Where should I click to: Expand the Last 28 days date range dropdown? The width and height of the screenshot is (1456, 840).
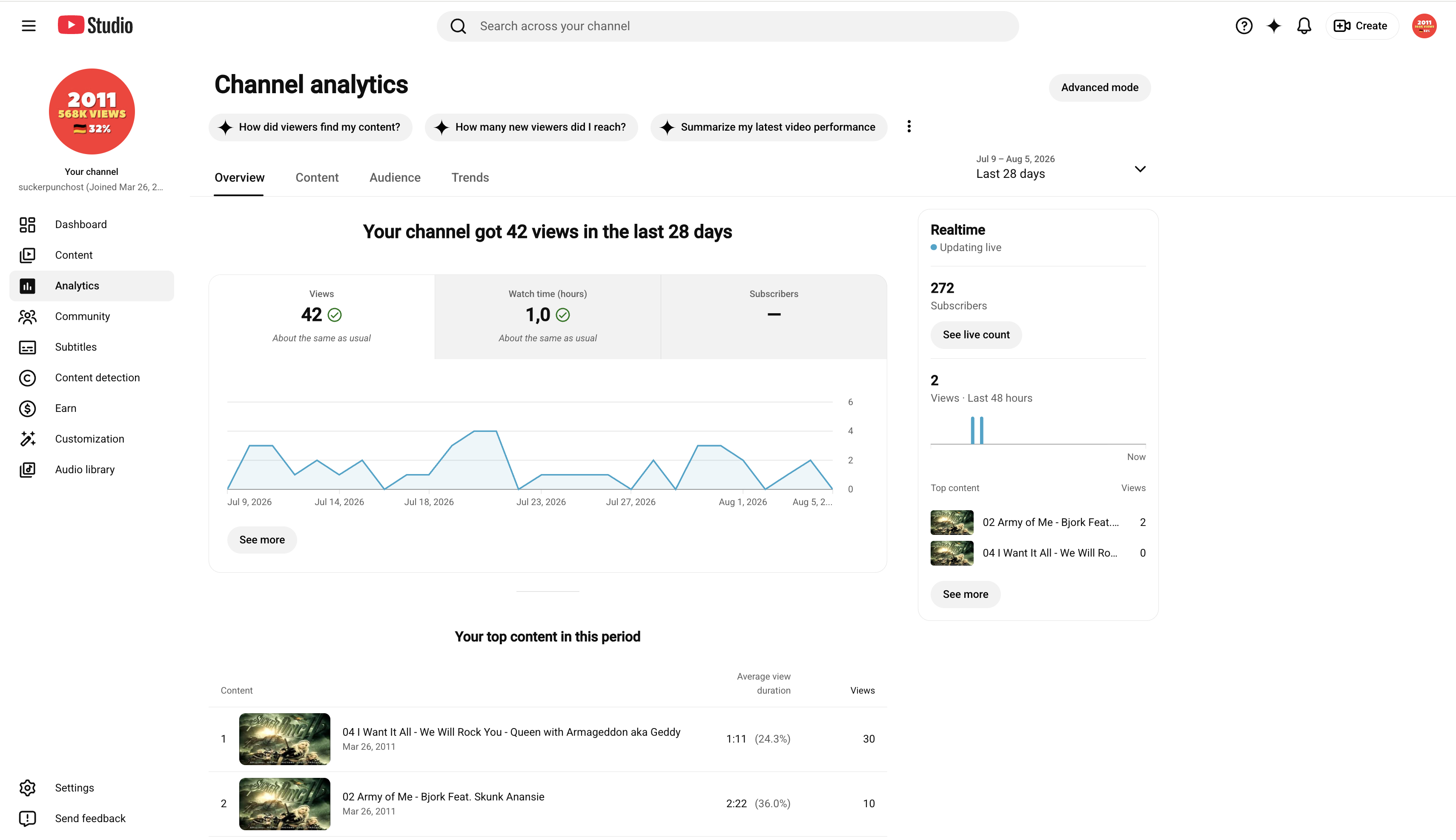[1140, 169]
